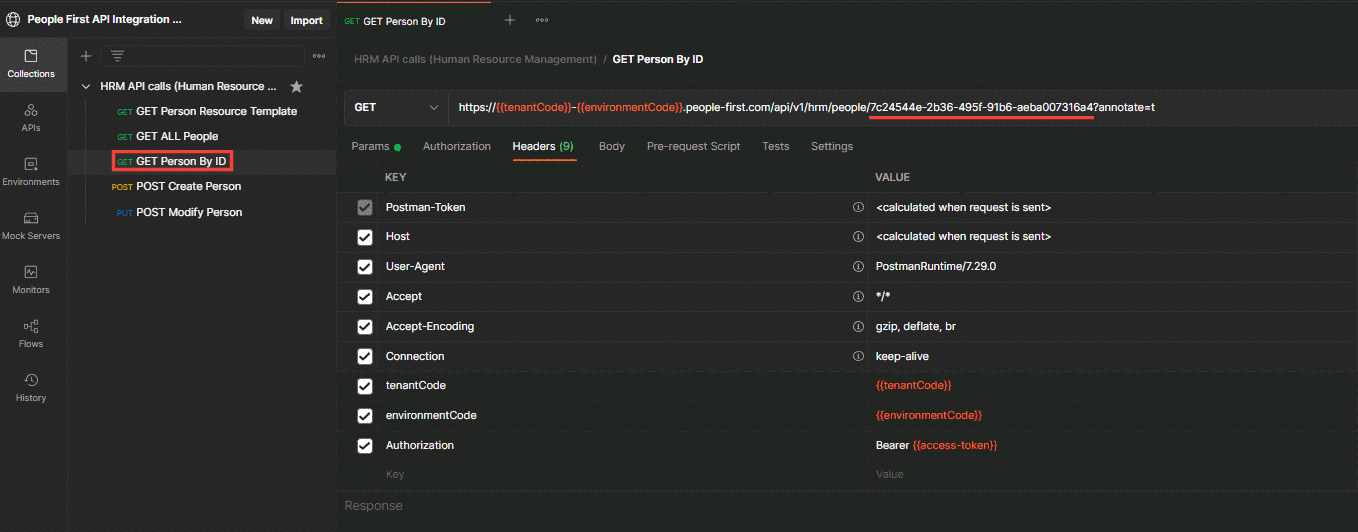This screenshot has height=532, width=1358.
Task: Show info for Connection header
Action: click(x=857, y=356)
